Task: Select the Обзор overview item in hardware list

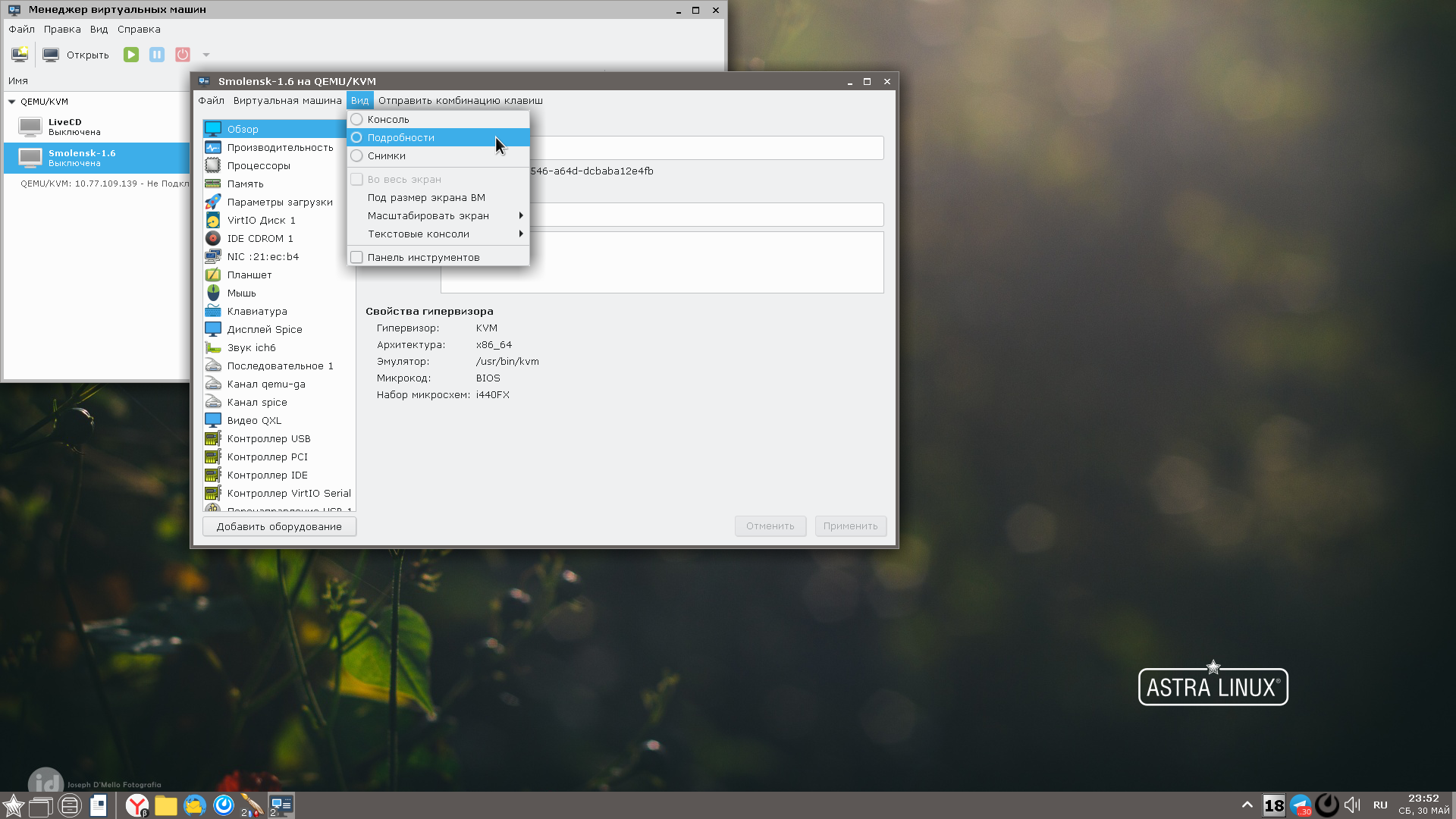Action: click(x=275, y=129)
